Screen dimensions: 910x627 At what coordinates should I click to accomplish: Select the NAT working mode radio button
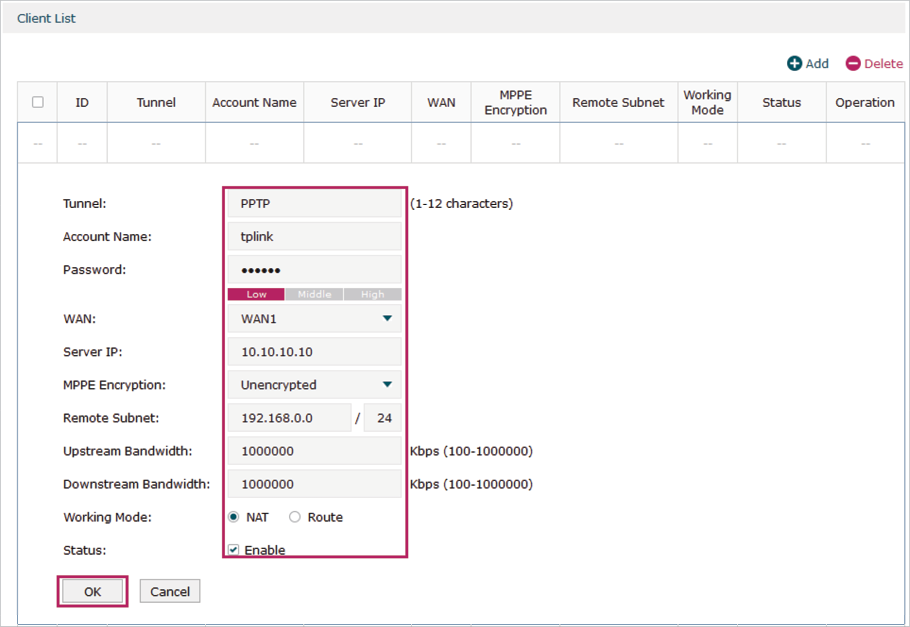click(234, 517)
